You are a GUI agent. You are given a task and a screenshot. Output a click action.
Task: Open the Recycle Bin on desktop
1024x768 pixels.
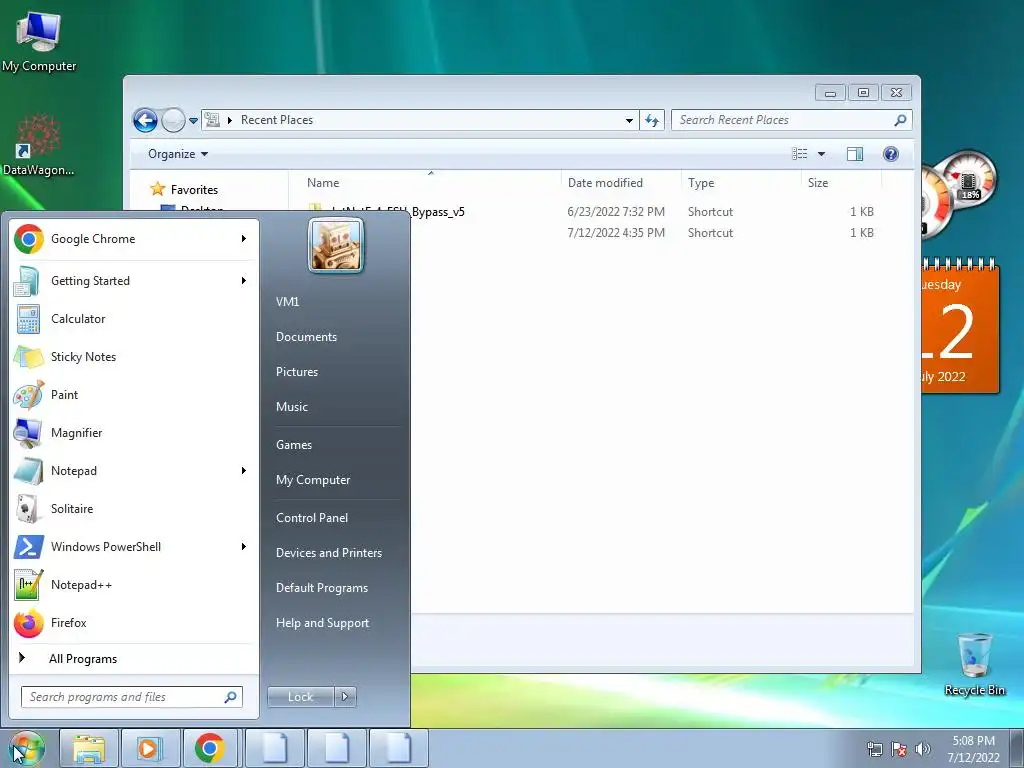pyautogui.click(x=974, y=664)
